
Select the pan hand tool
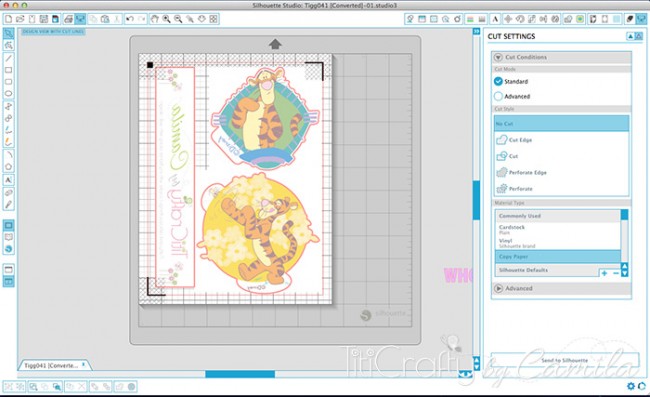(x=155, y=19)
